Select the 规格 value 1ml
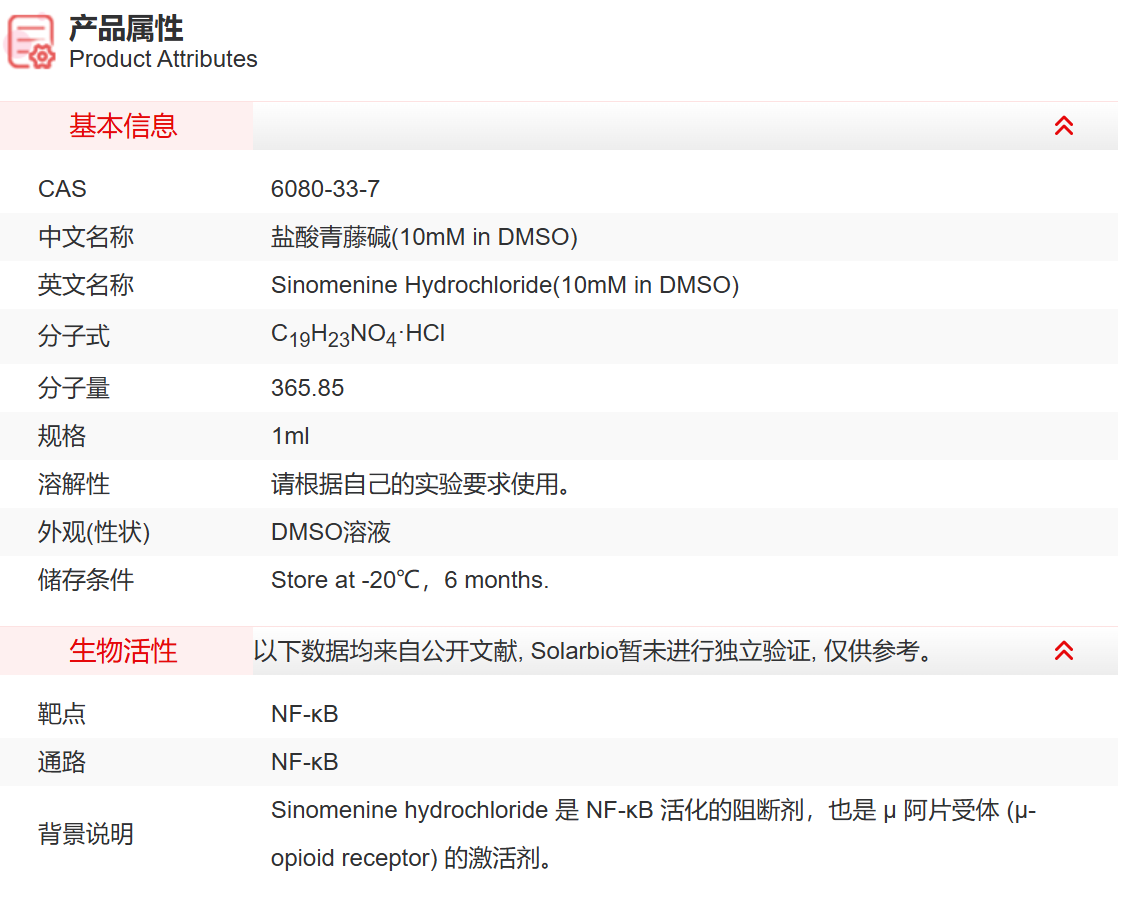The height and width of the screenshot is (898, 1128). click(x=291, y=436)
